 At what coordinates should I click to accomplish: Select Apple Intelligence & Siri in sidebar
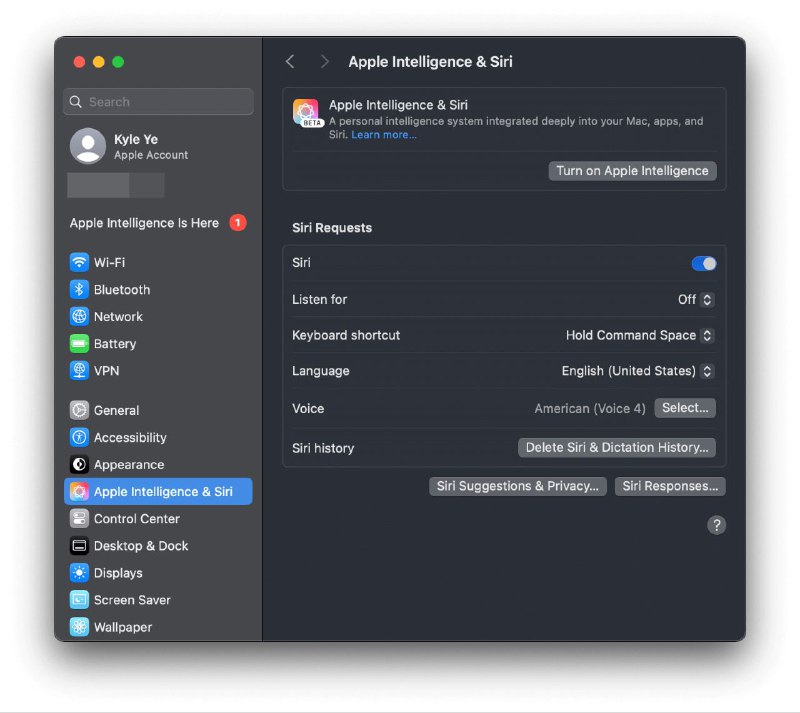tap(158, 491)
